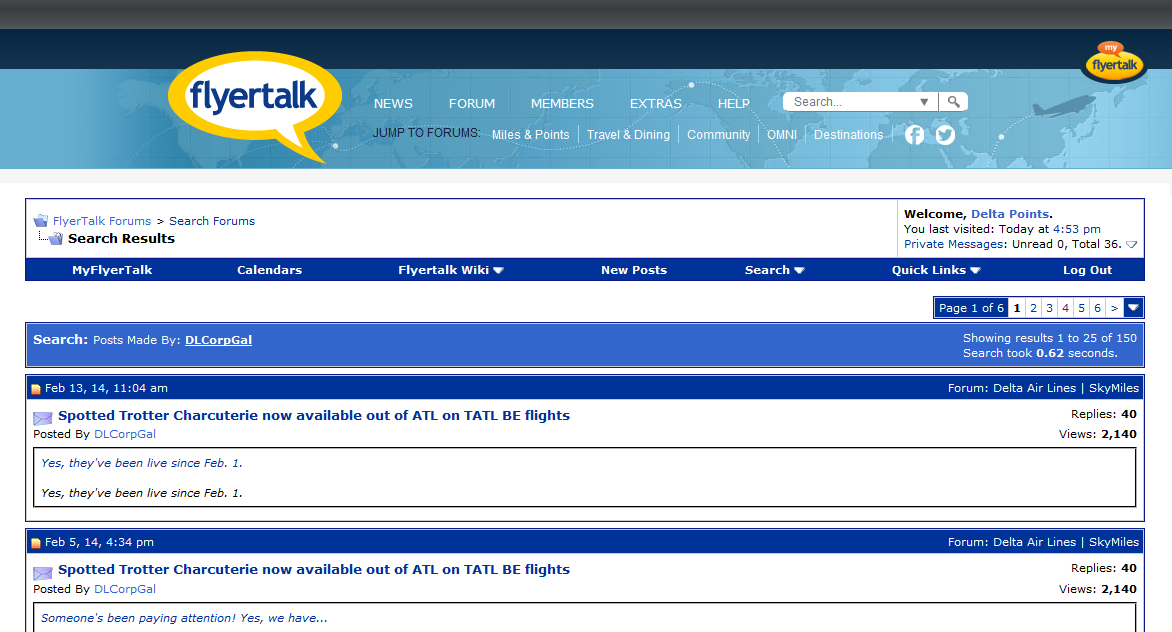
Task: Click envelope icon of Feb 13 post
Action: [43, 418]
